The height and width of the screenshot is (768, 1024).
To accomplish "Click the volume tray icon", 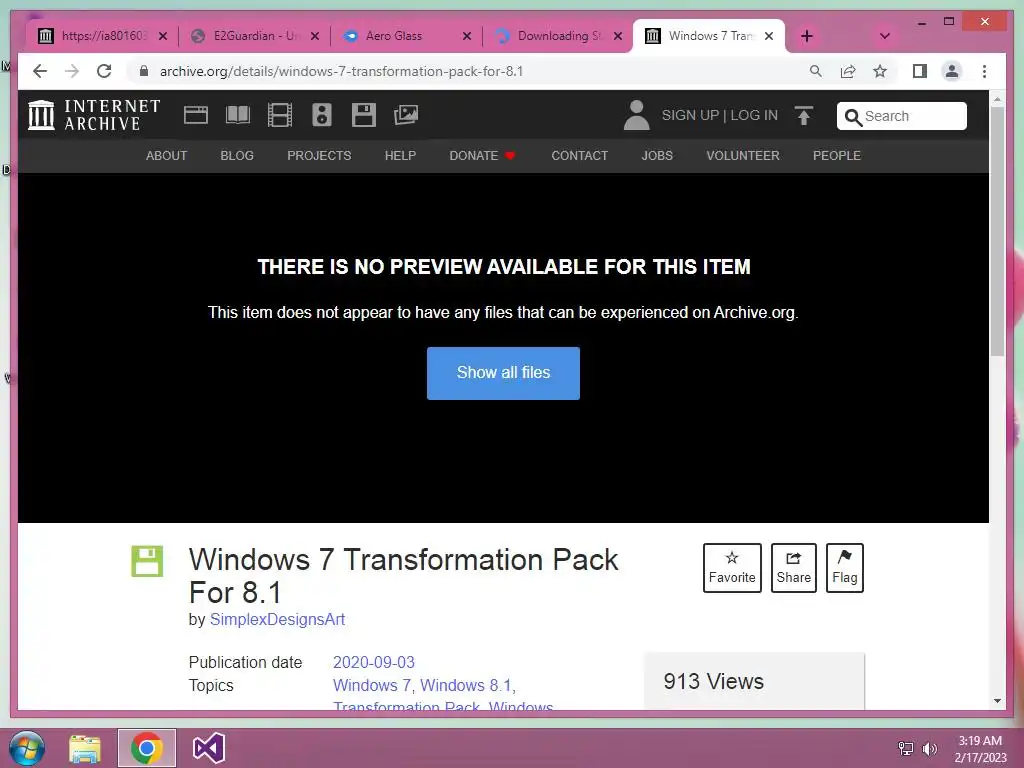I will pyautogui.click(x=929, y=749).
